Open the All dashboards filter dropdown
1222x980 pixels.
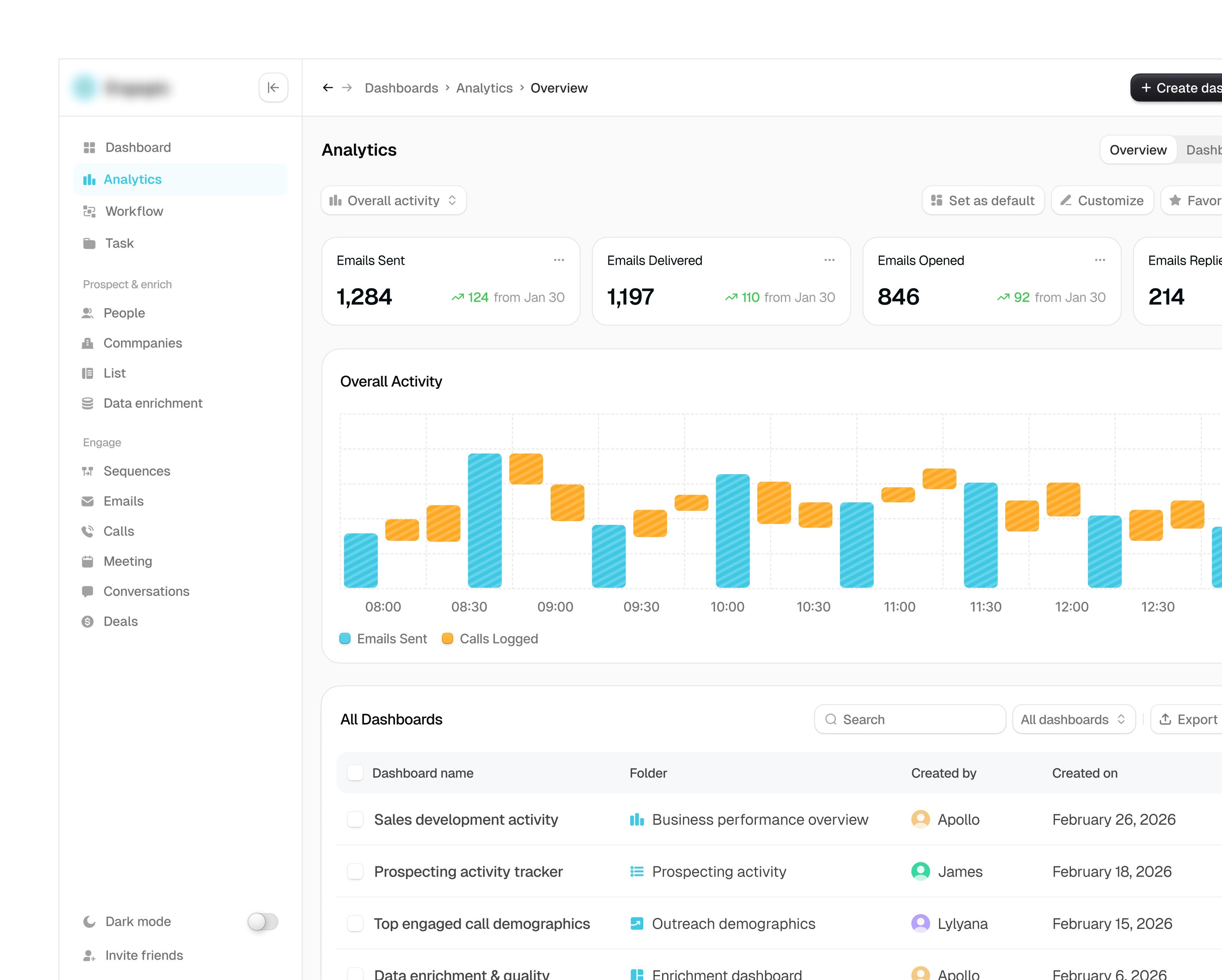pos(1074,719)
